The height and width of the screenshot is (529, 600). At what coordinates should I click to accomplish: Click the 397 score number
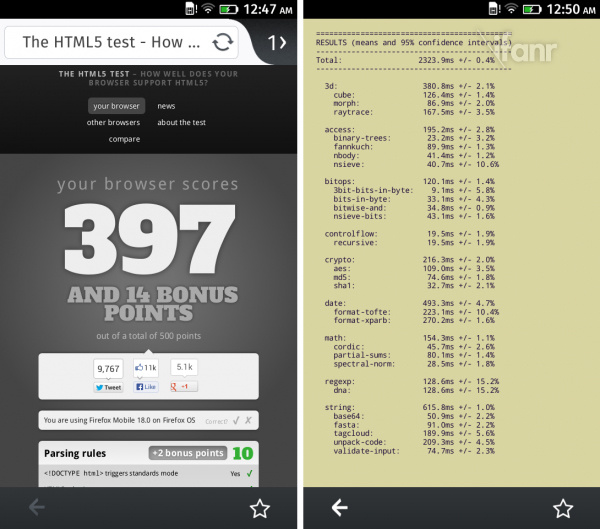coord(150,239)
